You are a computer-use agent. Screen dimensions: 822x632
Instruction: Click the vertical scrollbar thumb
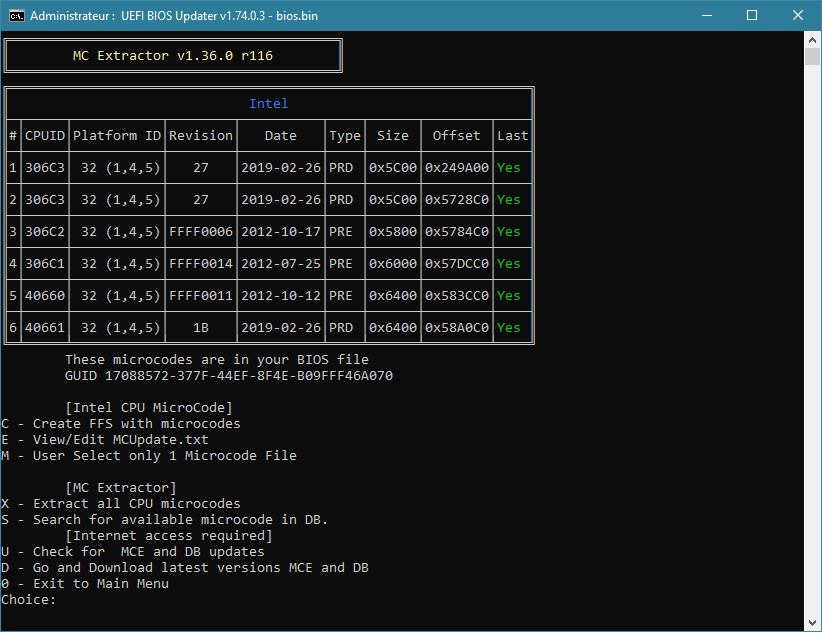(x=812, y=56)
